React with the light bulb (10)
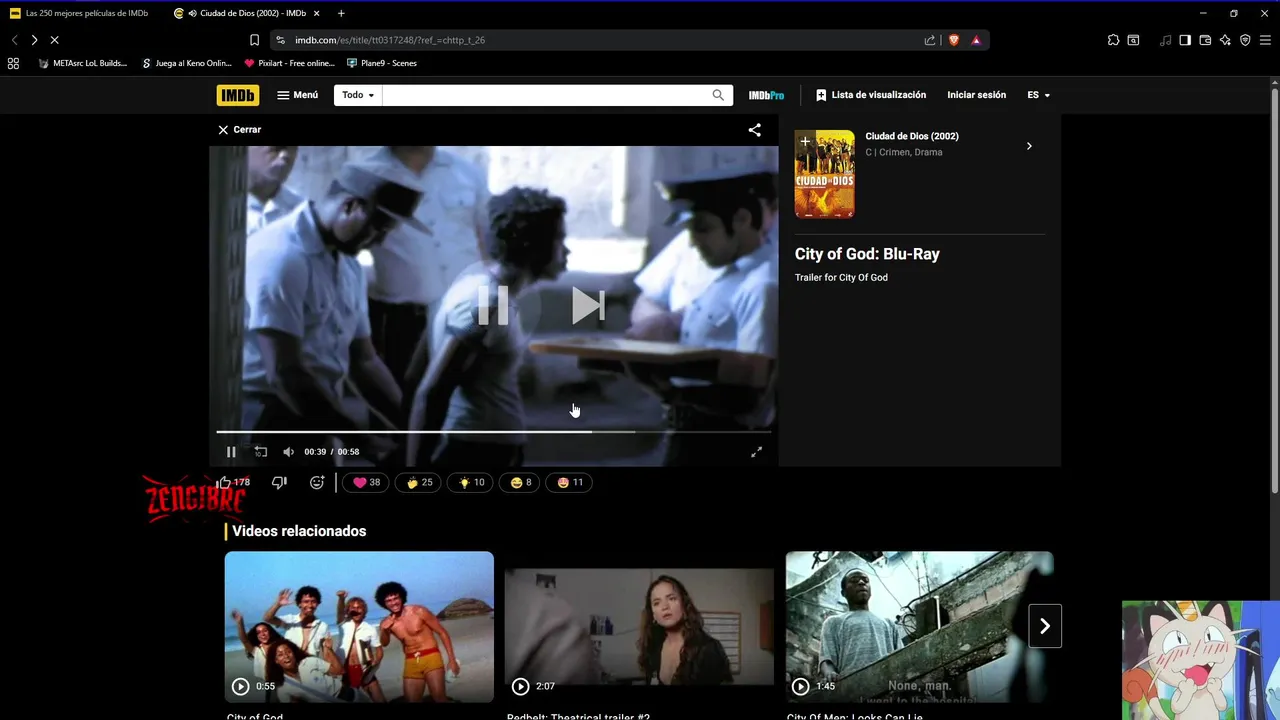 [471, 482]
